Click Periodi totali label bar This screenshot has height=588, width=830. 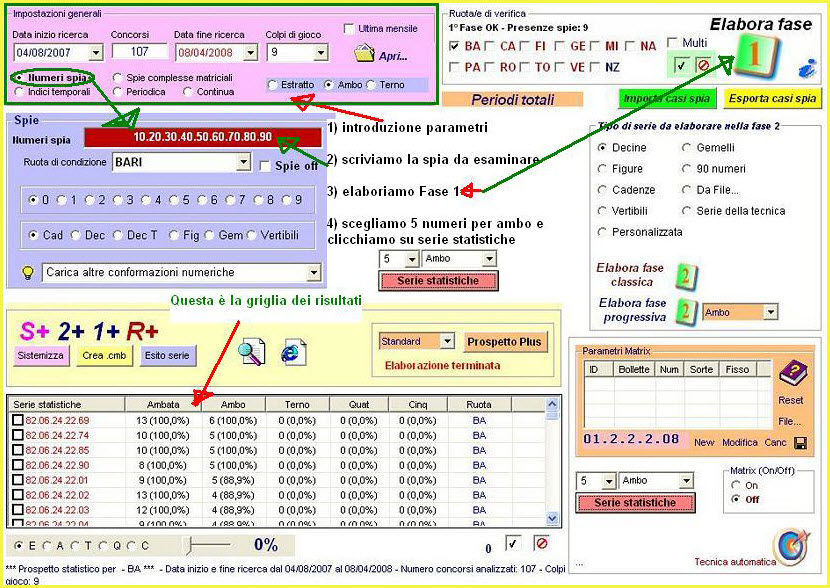pyautogui.click(x=512, y=99)
